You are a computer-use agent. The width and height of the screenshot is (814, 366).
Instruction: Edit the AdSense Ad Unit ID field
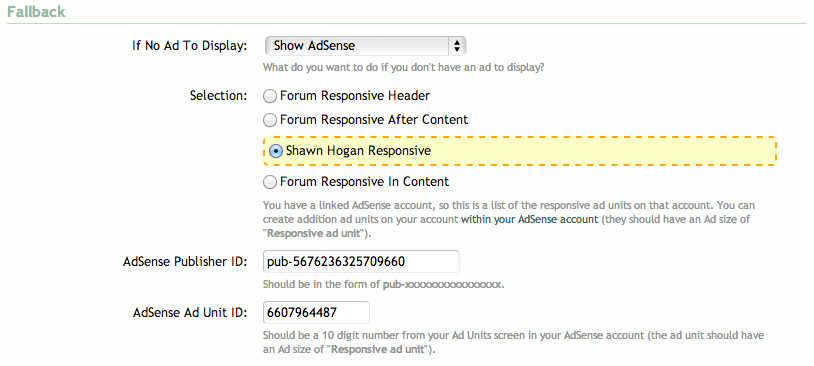coord(316,313)
